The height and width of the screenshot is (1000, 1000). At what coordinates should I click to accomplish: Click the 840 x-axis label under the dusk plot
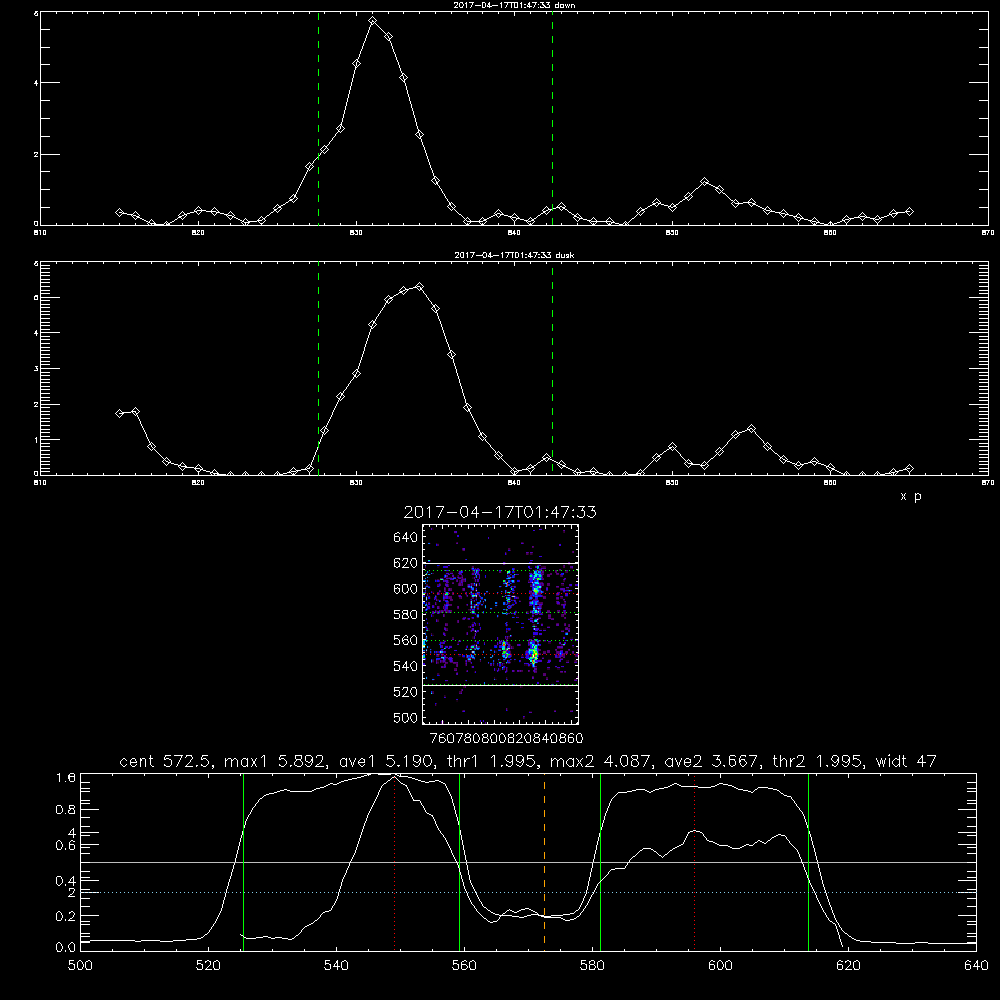point(513,483)
